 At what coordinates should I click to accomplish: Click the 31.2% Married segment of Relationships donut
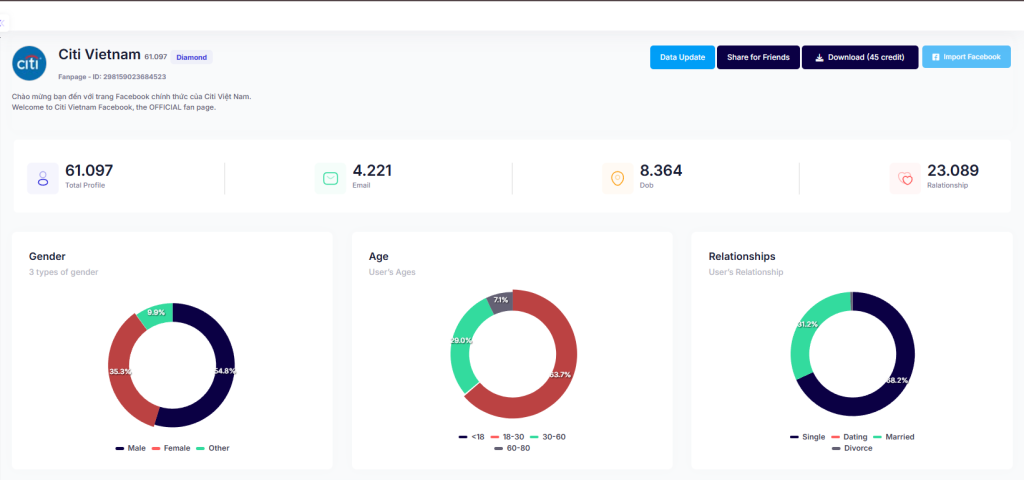(805, 327)
